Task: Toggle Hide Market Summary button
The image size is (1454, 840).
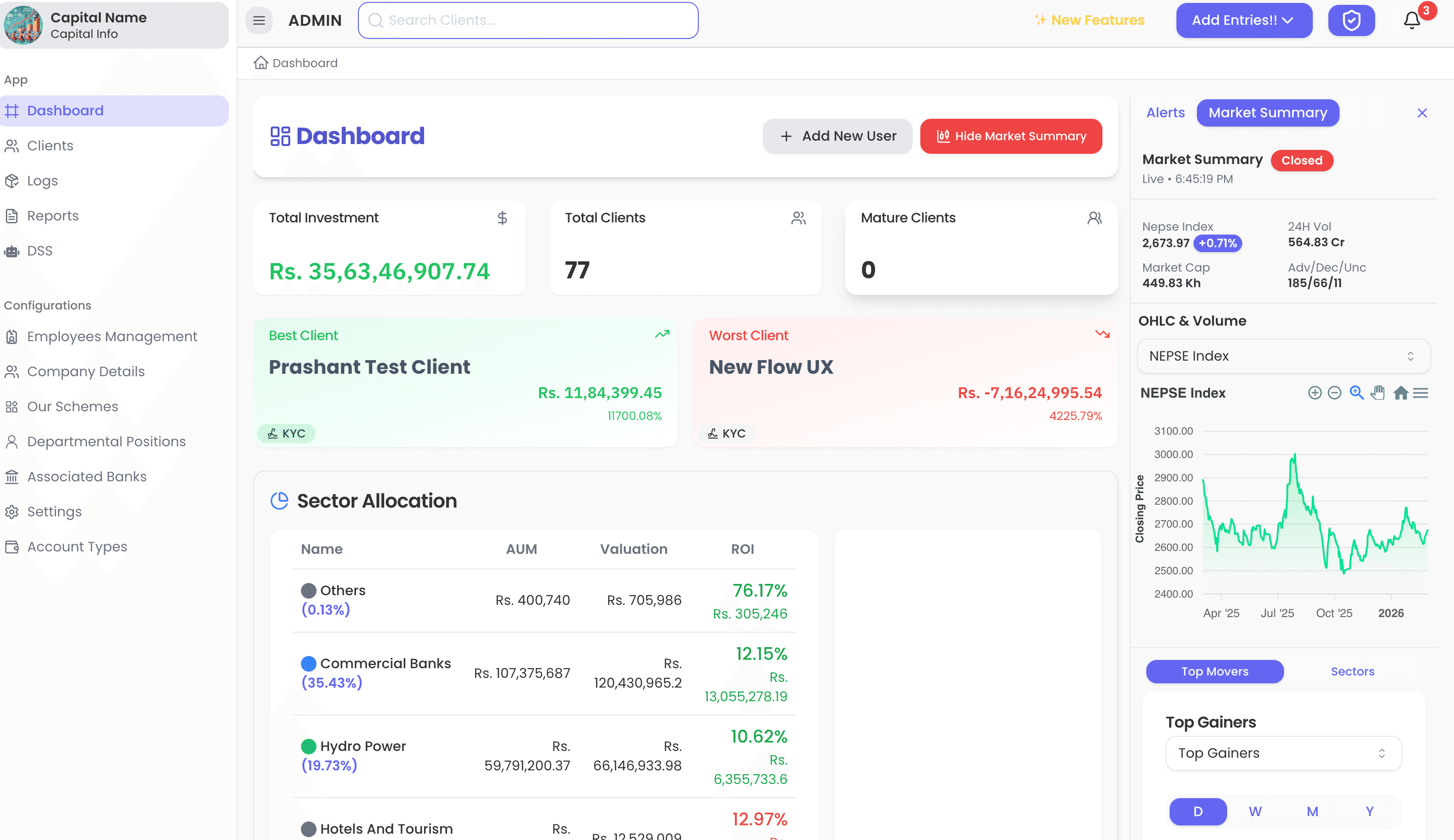Action: pyautogui.click(x=1011, y=136)
